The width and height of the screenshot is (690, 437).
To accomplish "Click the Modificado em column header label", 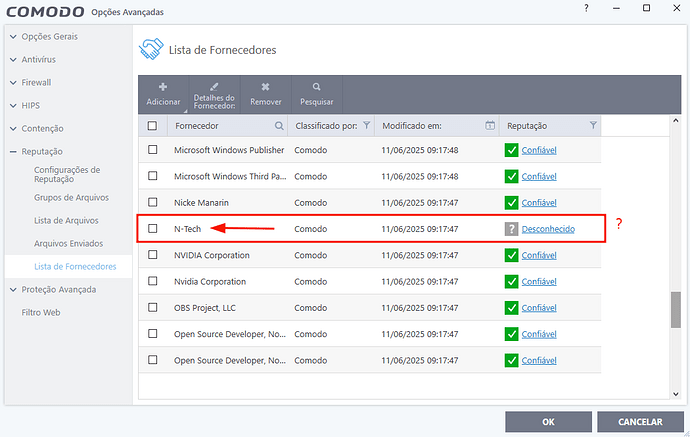I will pos(411,126).
